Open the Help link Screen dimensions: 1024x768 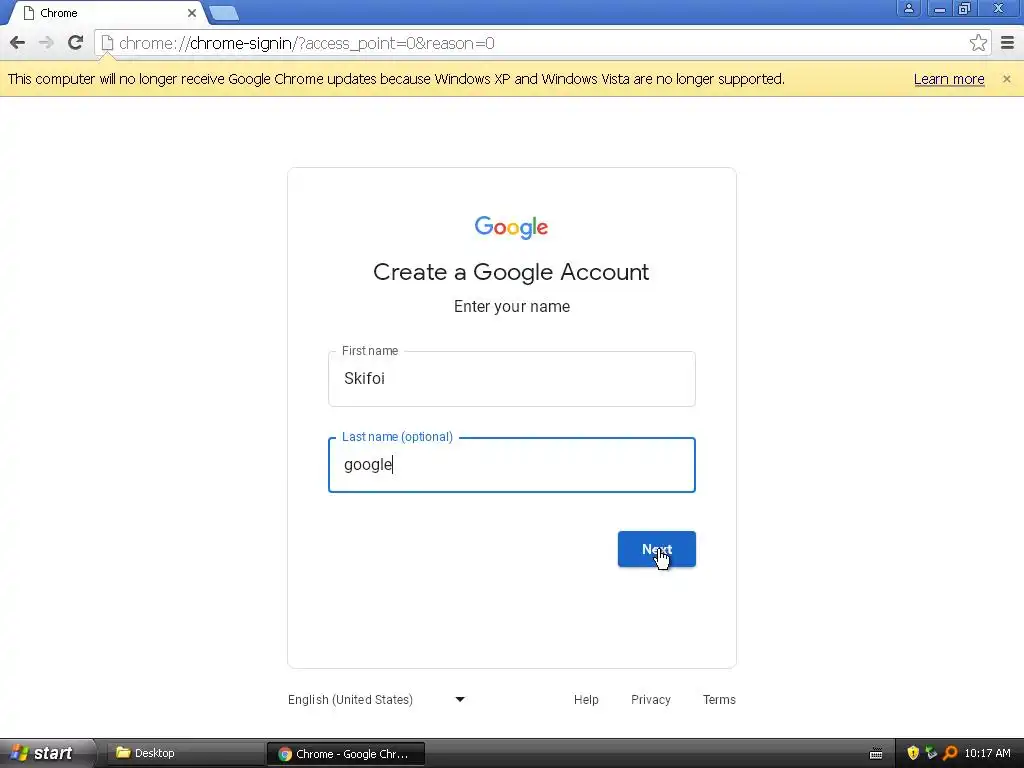[x=586, y=699]
